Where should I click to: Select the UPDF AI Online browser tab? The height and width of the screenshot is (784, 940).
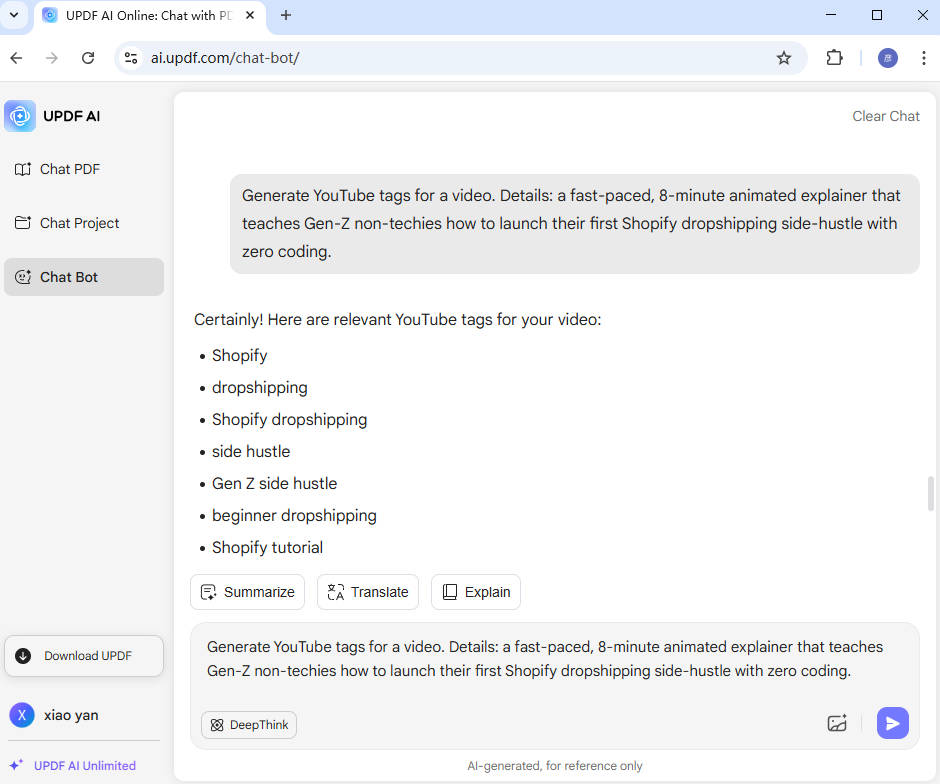[x=149, y=16]
